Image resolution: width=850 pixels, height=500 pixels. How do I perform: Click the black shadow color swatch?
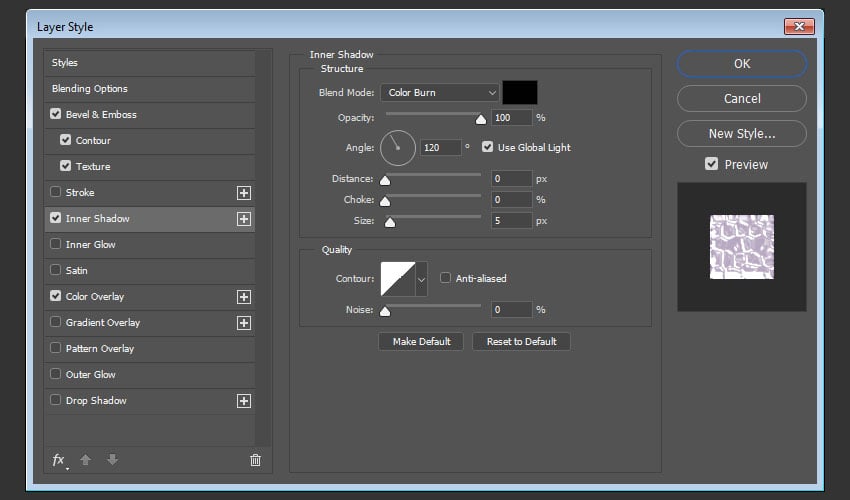pyautogui.click(x=520, y=93)
